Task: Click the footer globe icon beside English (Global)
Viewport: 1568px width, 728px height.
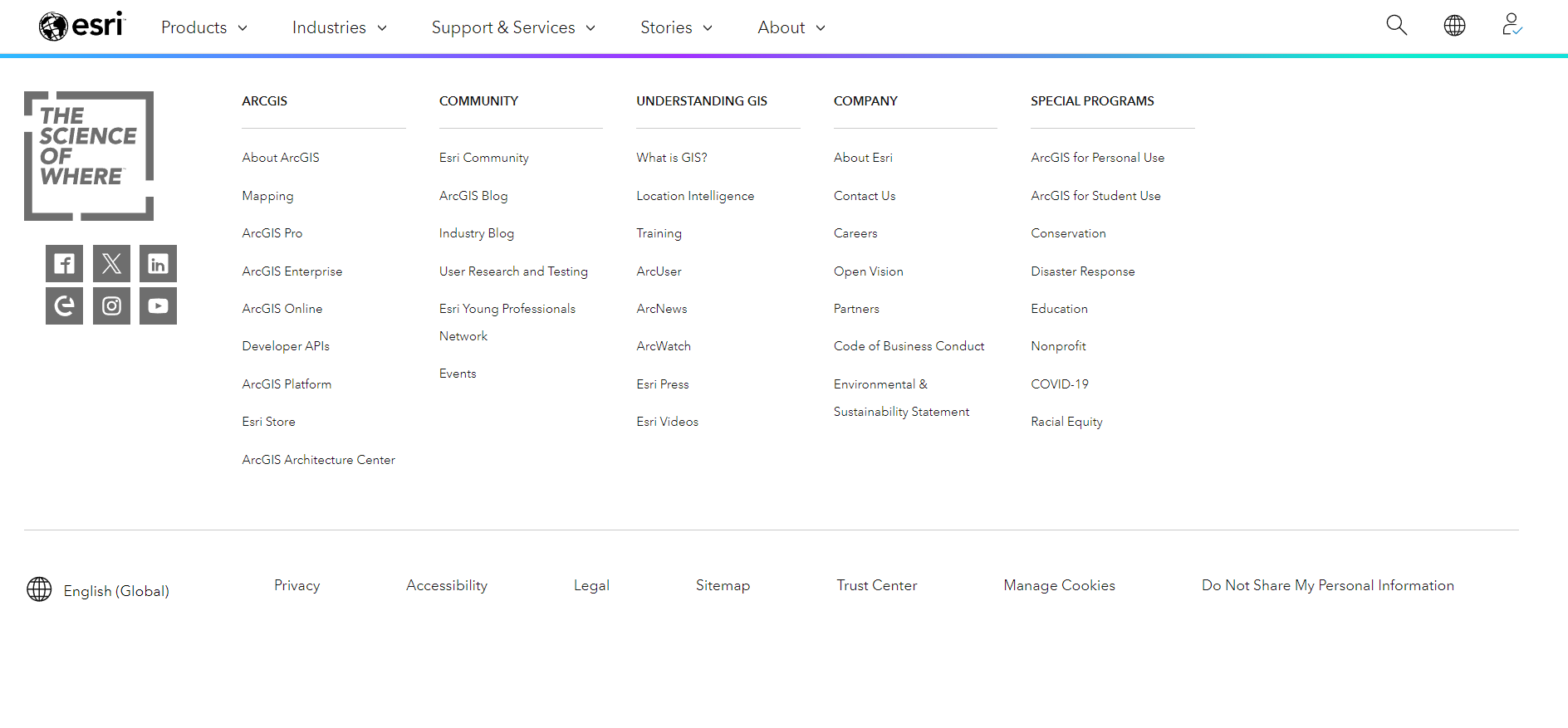Action: point(39,589)
